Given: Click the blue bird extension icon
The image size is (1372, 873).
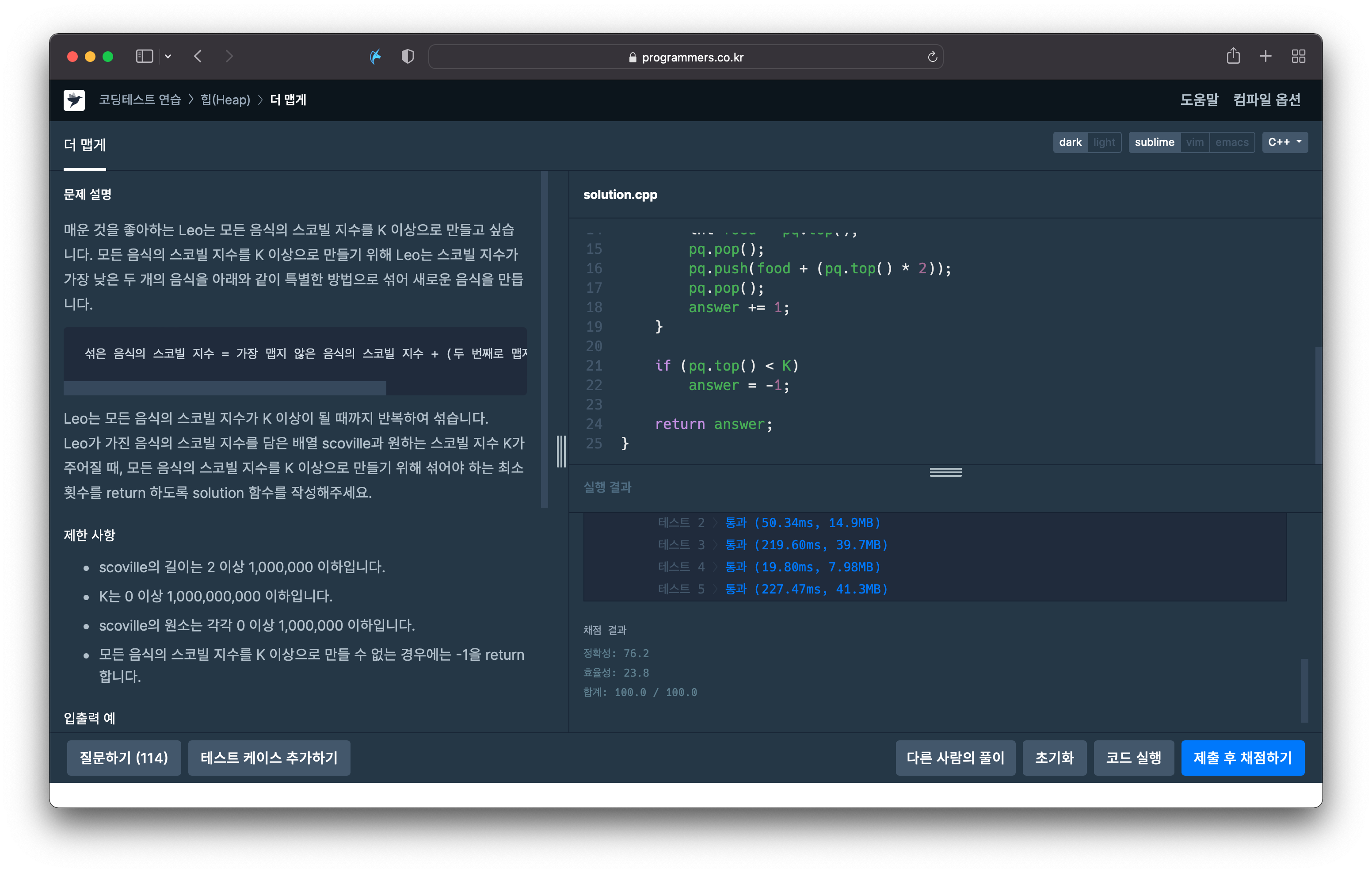Looking at the screenshot, I should pyautogui.click(x=375, y=57).
